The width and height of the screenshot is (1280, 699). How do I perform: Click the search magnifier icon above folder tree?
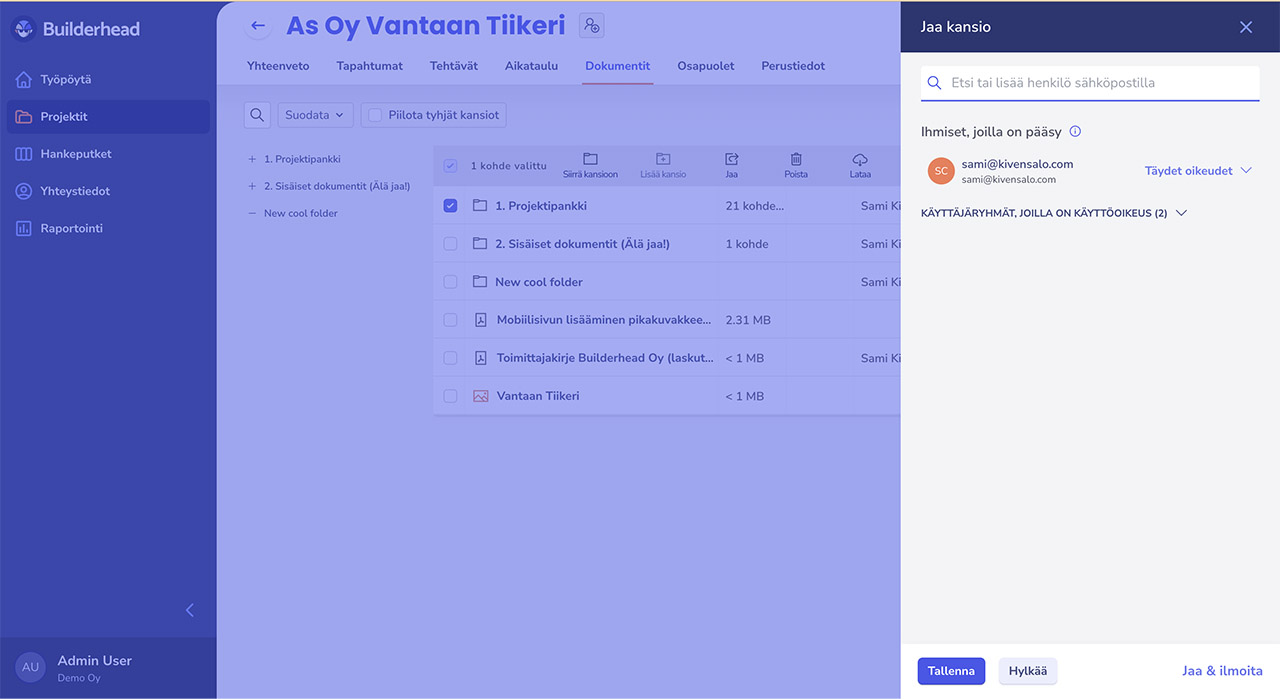[257, 115]
